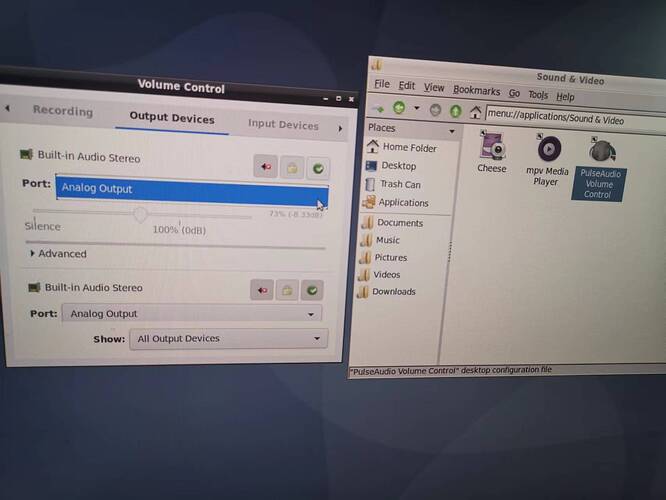This screenshot has width=666, height=500.
Task: Open the View menu in file manager
Action: 434,88
